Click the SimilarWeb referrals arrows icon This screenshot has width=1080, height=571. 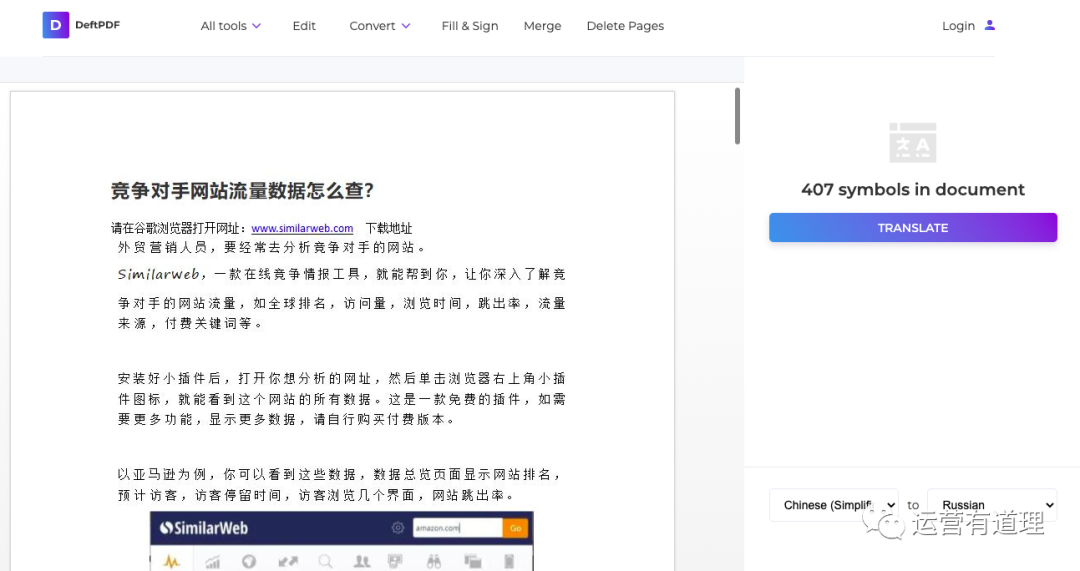point(287,562)
